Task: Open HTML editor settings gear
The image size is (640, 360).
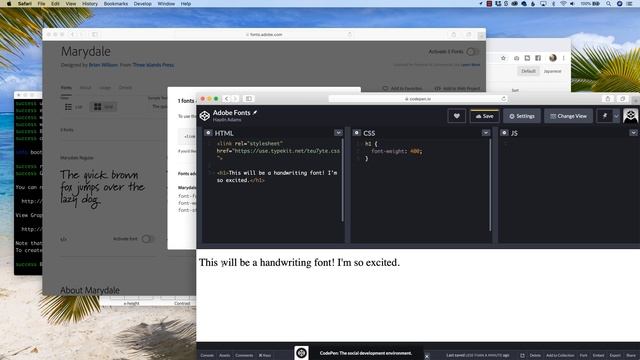Action: (x=208, y=133)
